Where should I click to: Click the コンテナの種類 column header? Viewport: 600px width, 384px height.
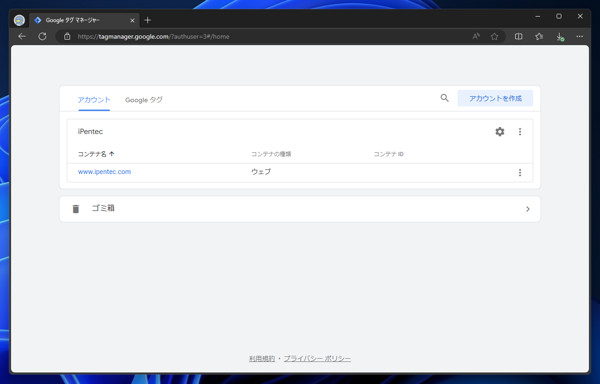(x=271, y=154)
